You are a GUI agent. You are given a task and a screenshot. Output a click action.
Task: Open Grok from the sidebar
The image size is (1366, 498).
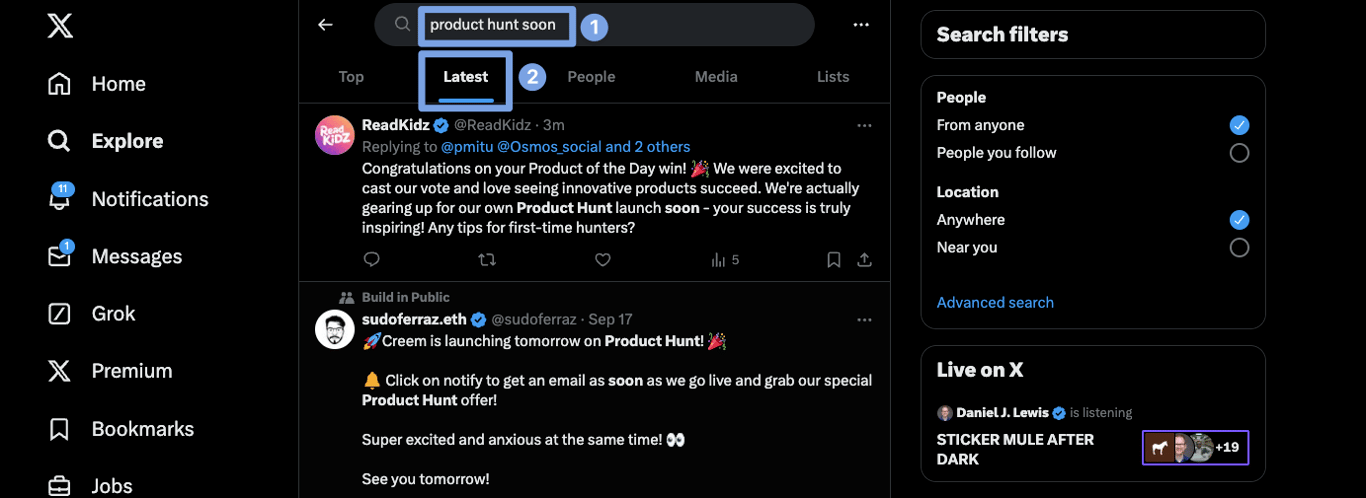click(x=113, y=314)
